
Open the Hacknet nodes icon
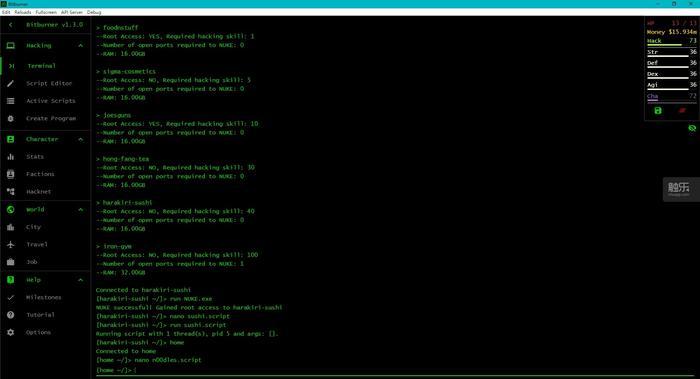(11, 192)
